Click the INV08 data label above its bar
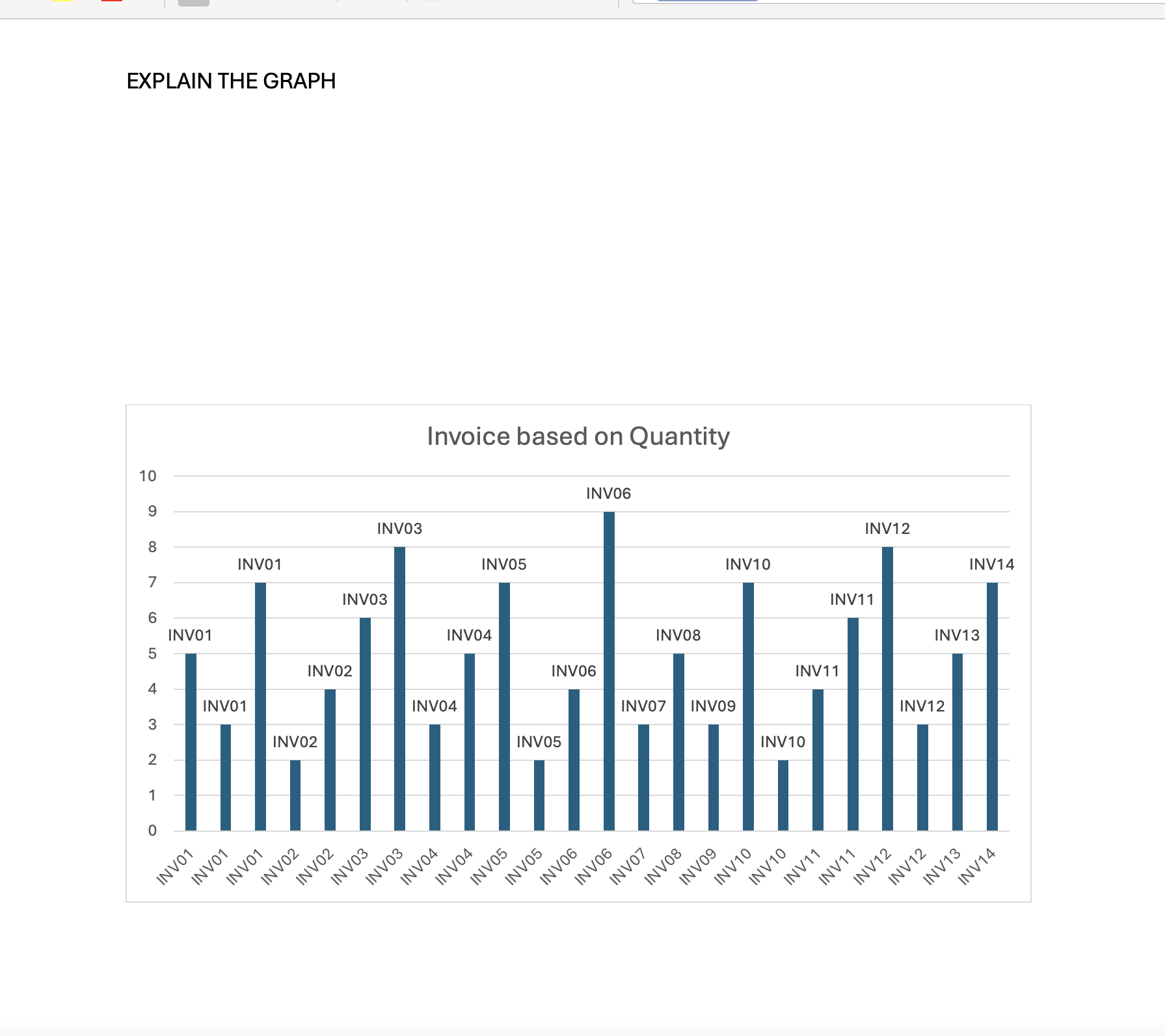 click(678, 635)
